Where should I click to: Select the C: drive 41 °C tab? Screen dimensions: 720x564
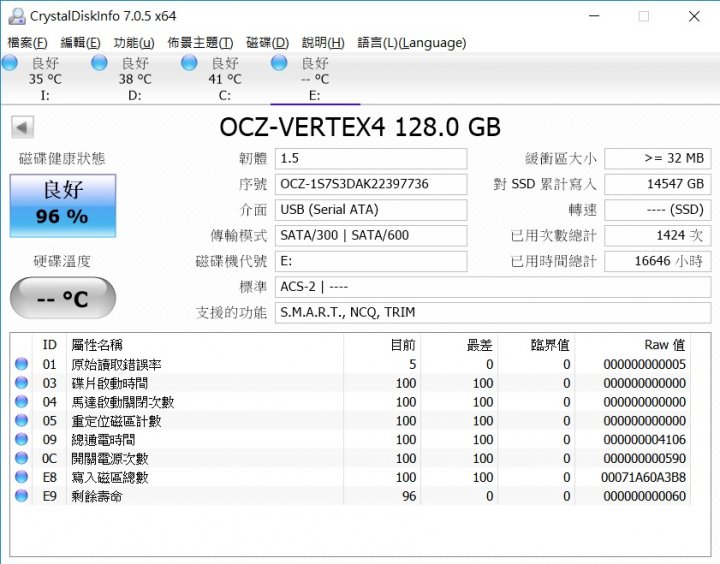(x=225, y=79)
